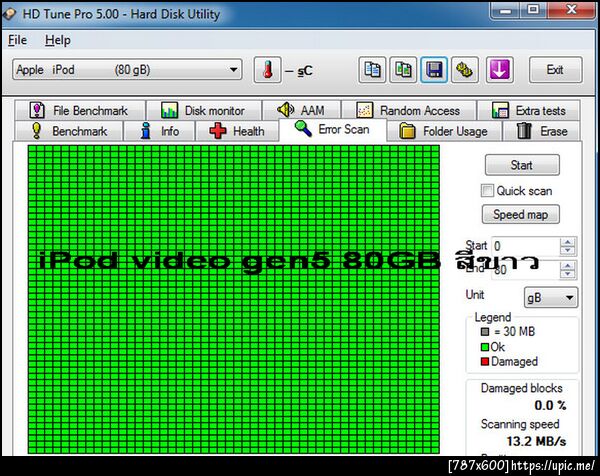The height and width of the screenshot is (476, 600).
Task: Copy info to clipboard toolbar icon
Action: (x=372, y=70)
